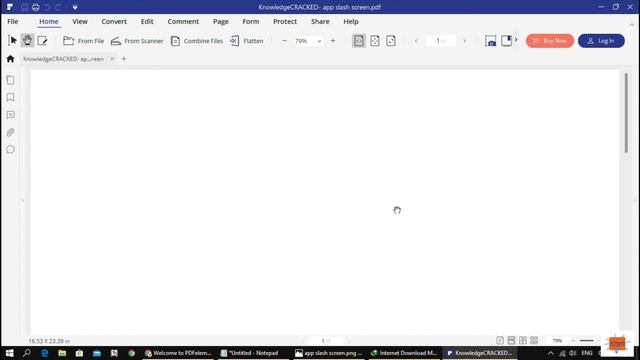Edit the toolbar page number field

tap(440, 41)
